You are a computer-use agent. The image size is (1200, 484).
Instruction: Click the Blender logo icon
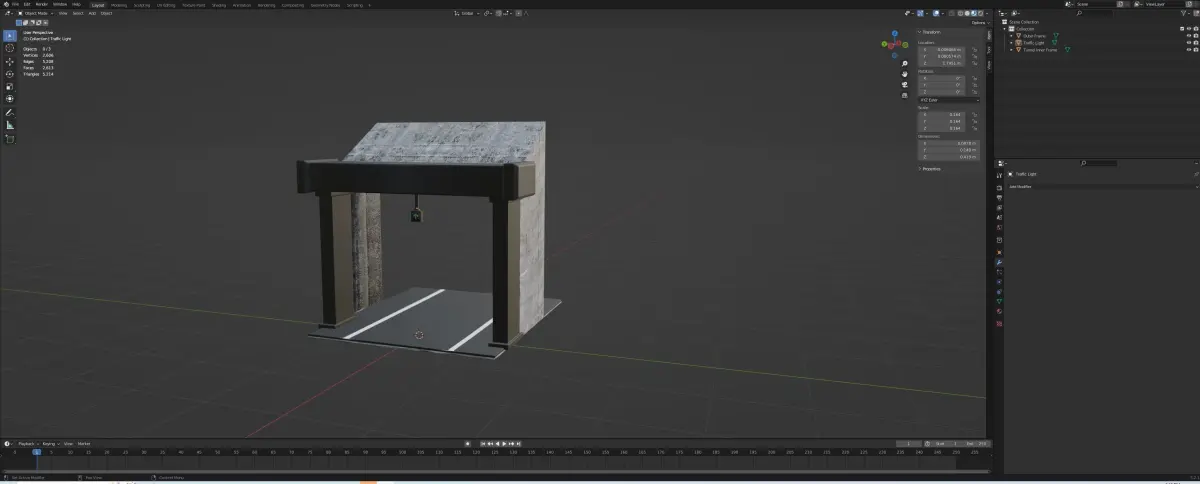pos(6,4)
